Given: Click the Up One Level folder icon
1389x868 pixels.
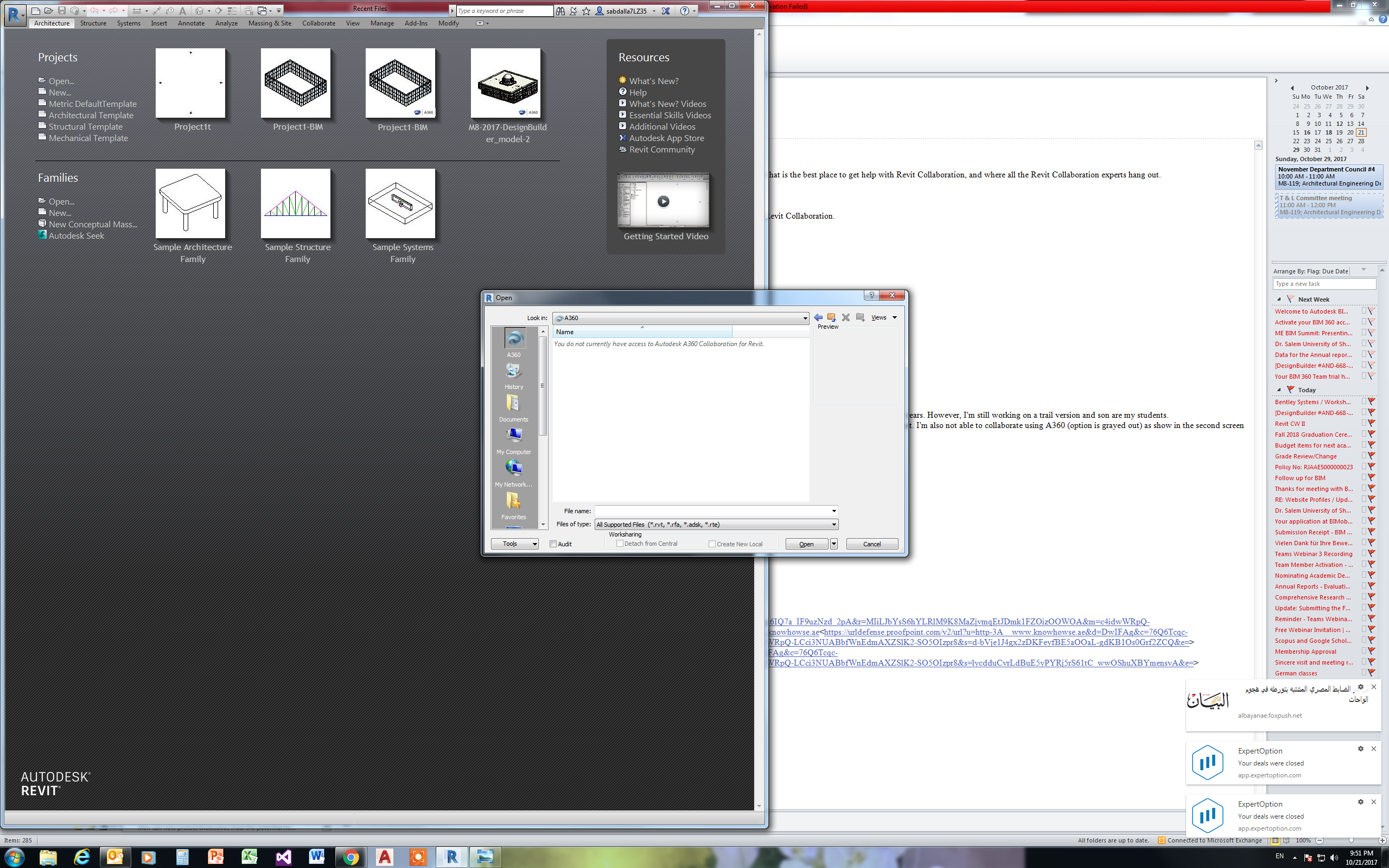Looking at the screenshot, I should tap(831, 317).
